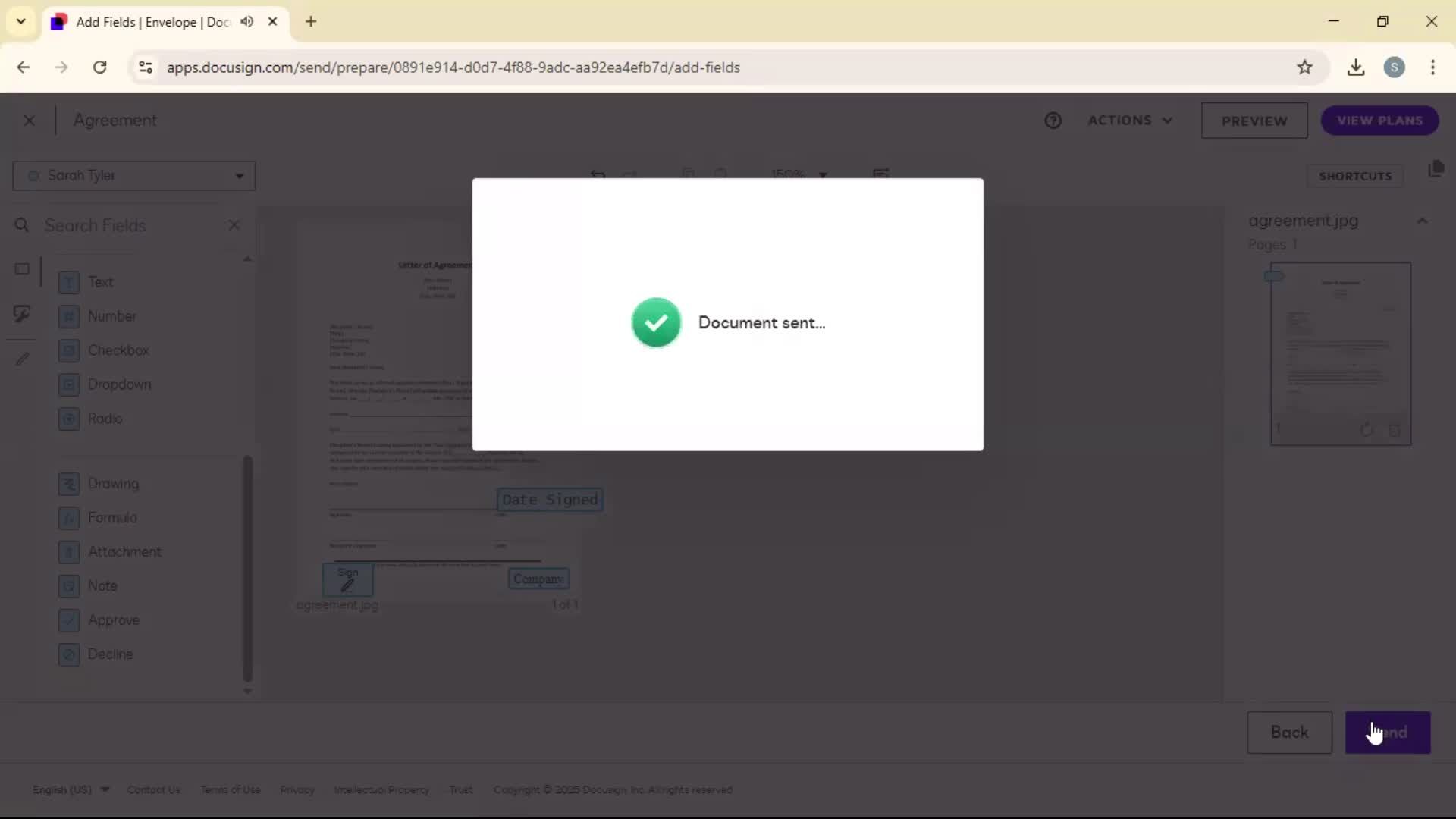The height and width of the screenshot is (819, 1456).
Task: Choose the Drawing field icon
Action: pos(69,484)
